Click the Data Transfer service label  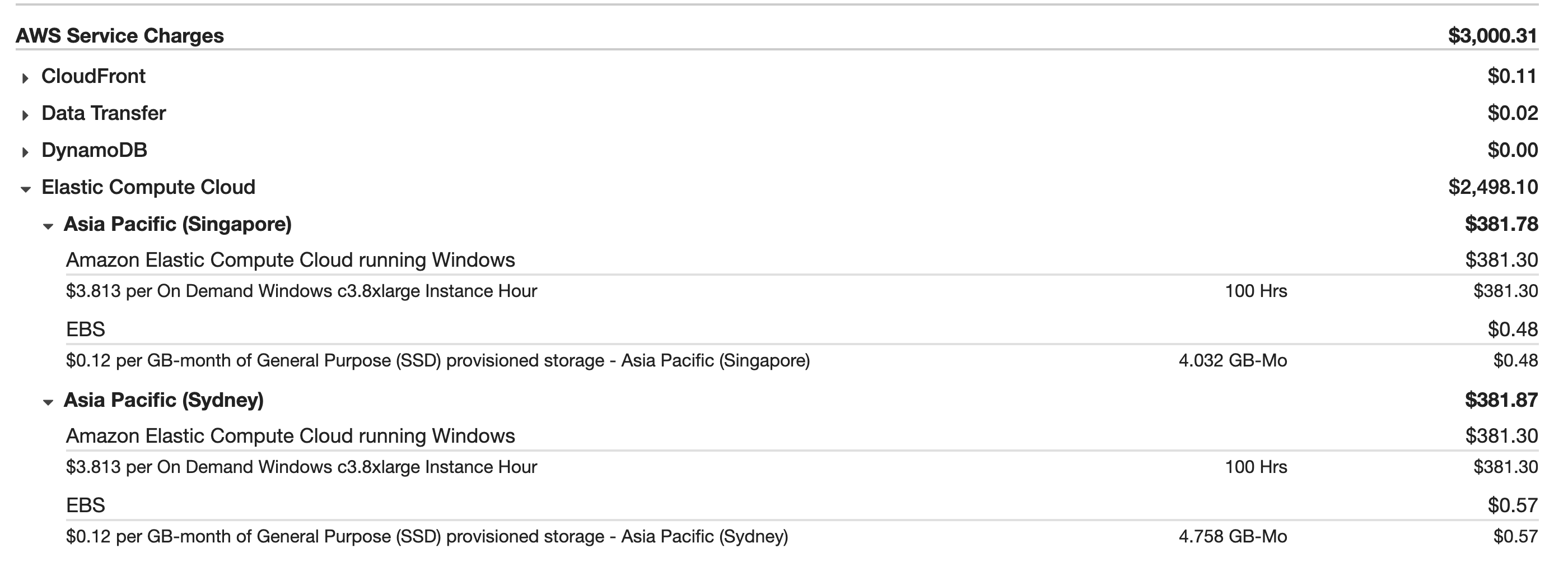pos(104,113)
